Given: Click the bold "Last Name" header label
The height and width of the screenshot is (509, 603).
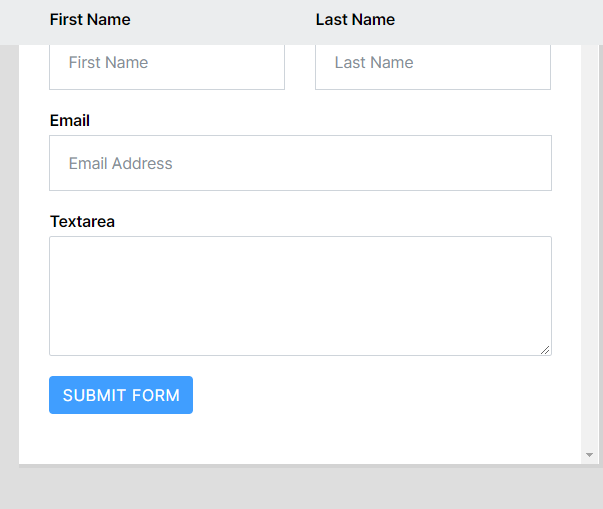Looking at the screenshot, I should (x=355, y=20).
